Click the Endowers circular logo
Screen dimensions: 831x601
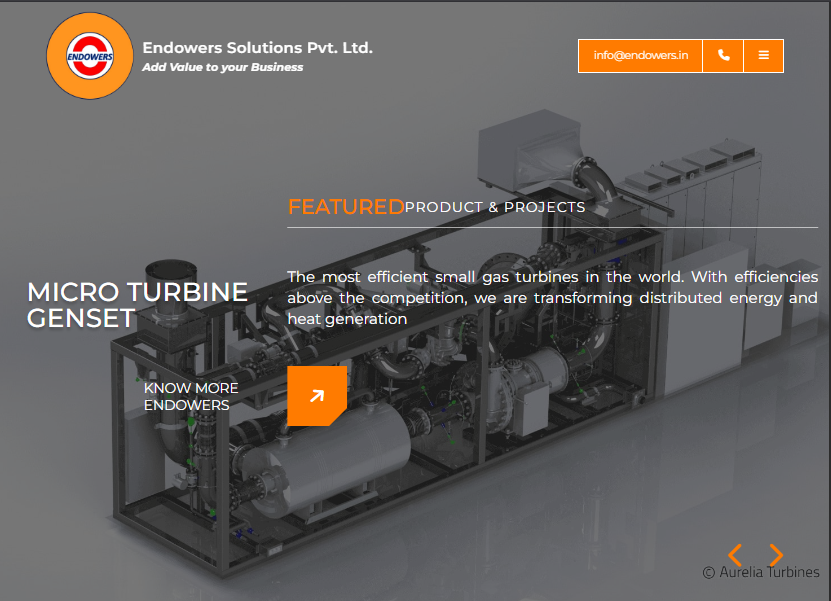pyautogui.click(x=90, y=56)
